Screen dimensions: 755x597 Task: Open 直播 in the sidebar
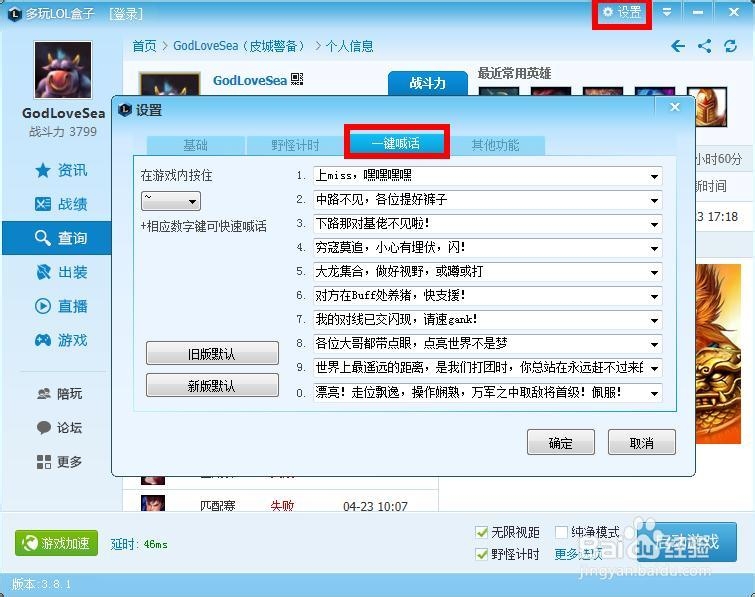(x=61, y=306)
